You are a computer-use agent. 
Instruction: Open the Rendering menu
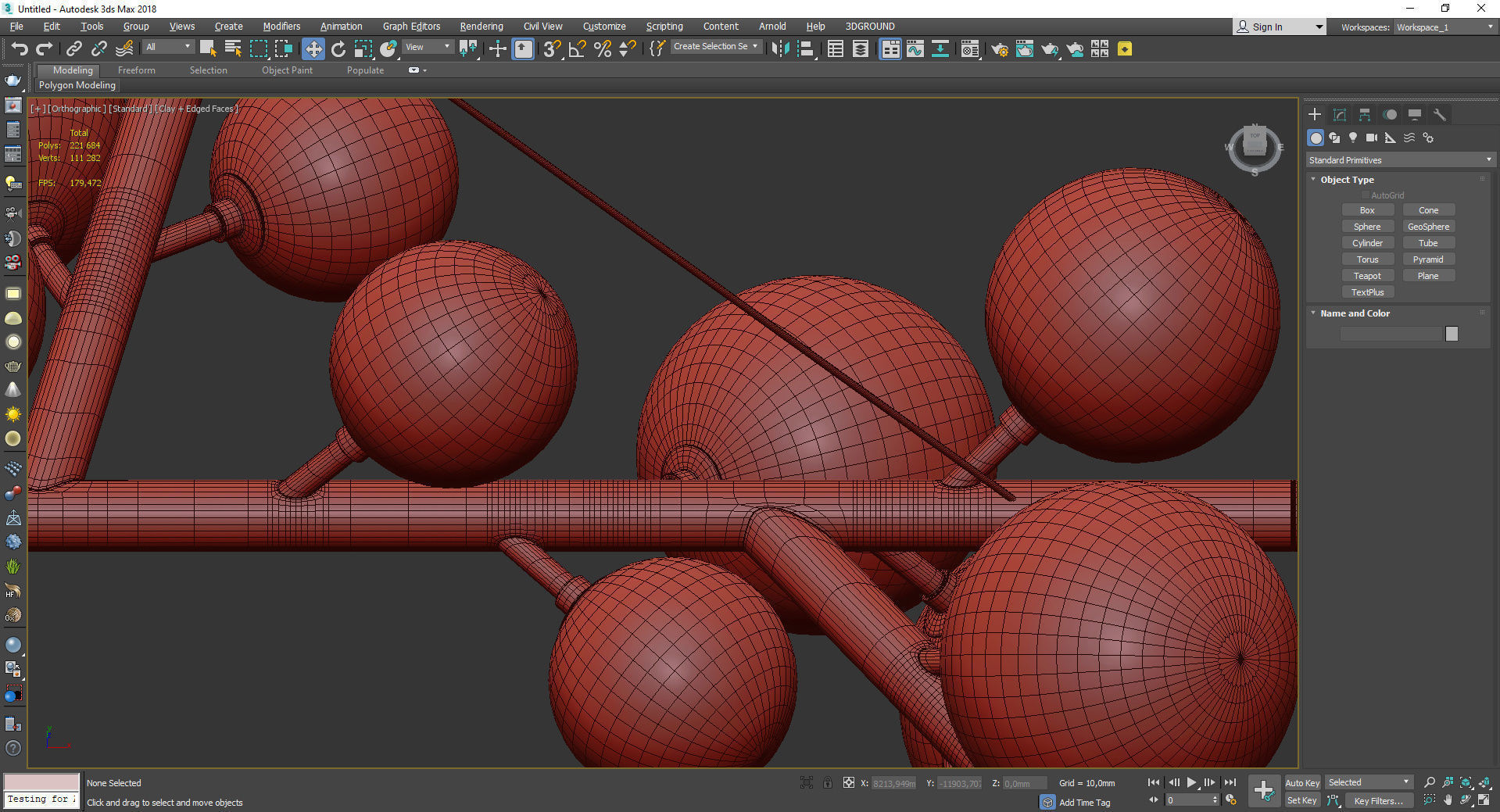pos(481,27)
